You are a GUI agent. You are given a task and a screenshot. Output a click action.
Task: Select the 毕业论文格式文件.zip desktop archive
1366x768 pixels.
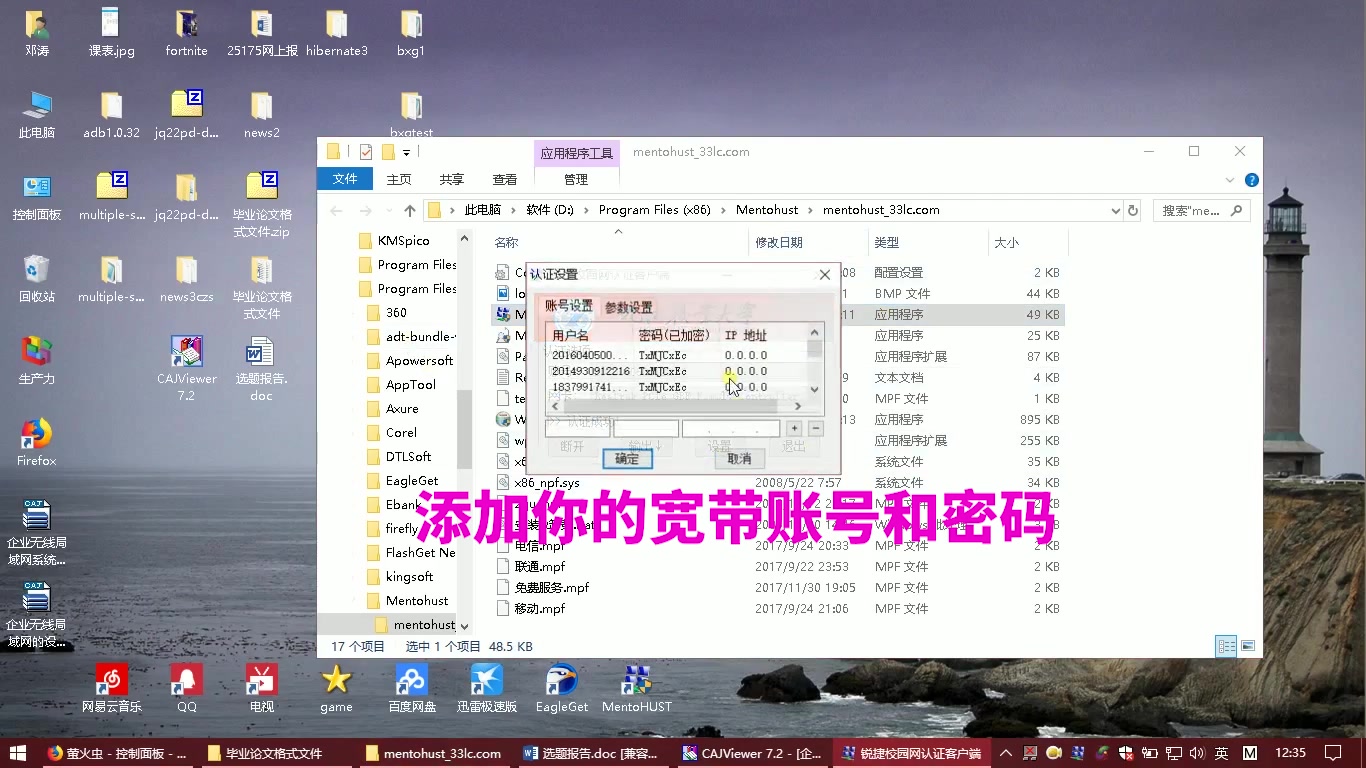coord(261,204)
